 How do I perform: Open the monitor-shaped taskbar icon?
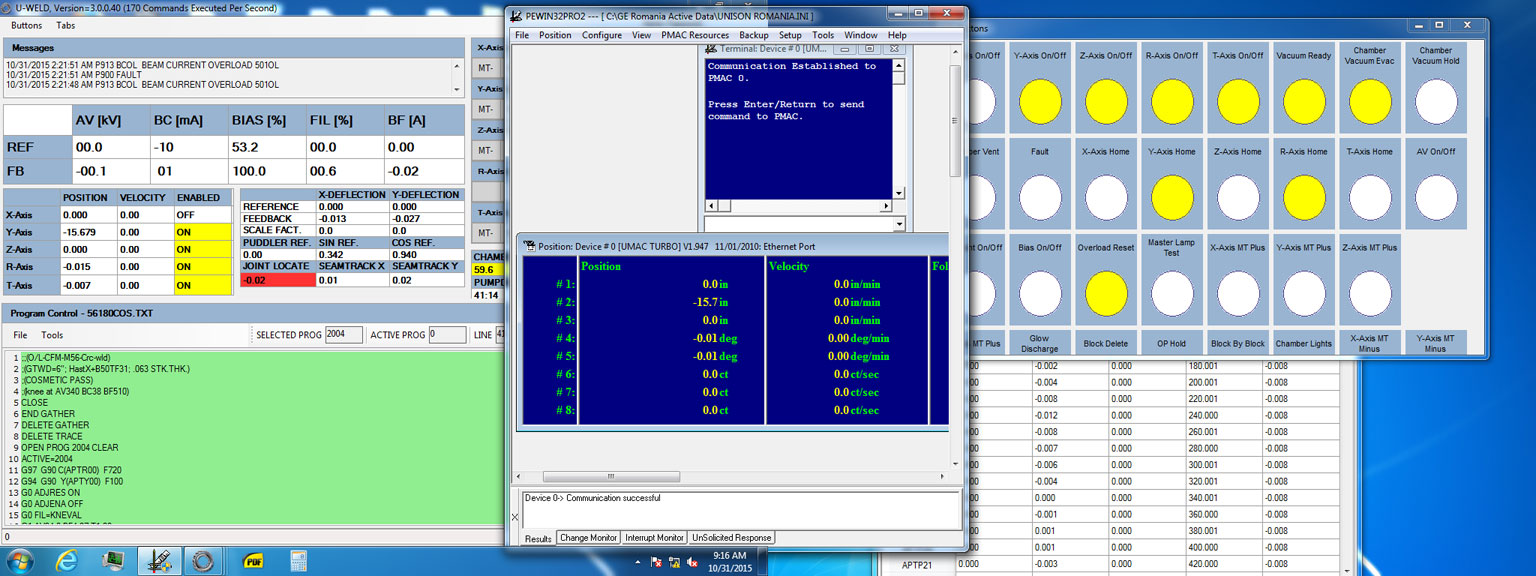(112, 560)
